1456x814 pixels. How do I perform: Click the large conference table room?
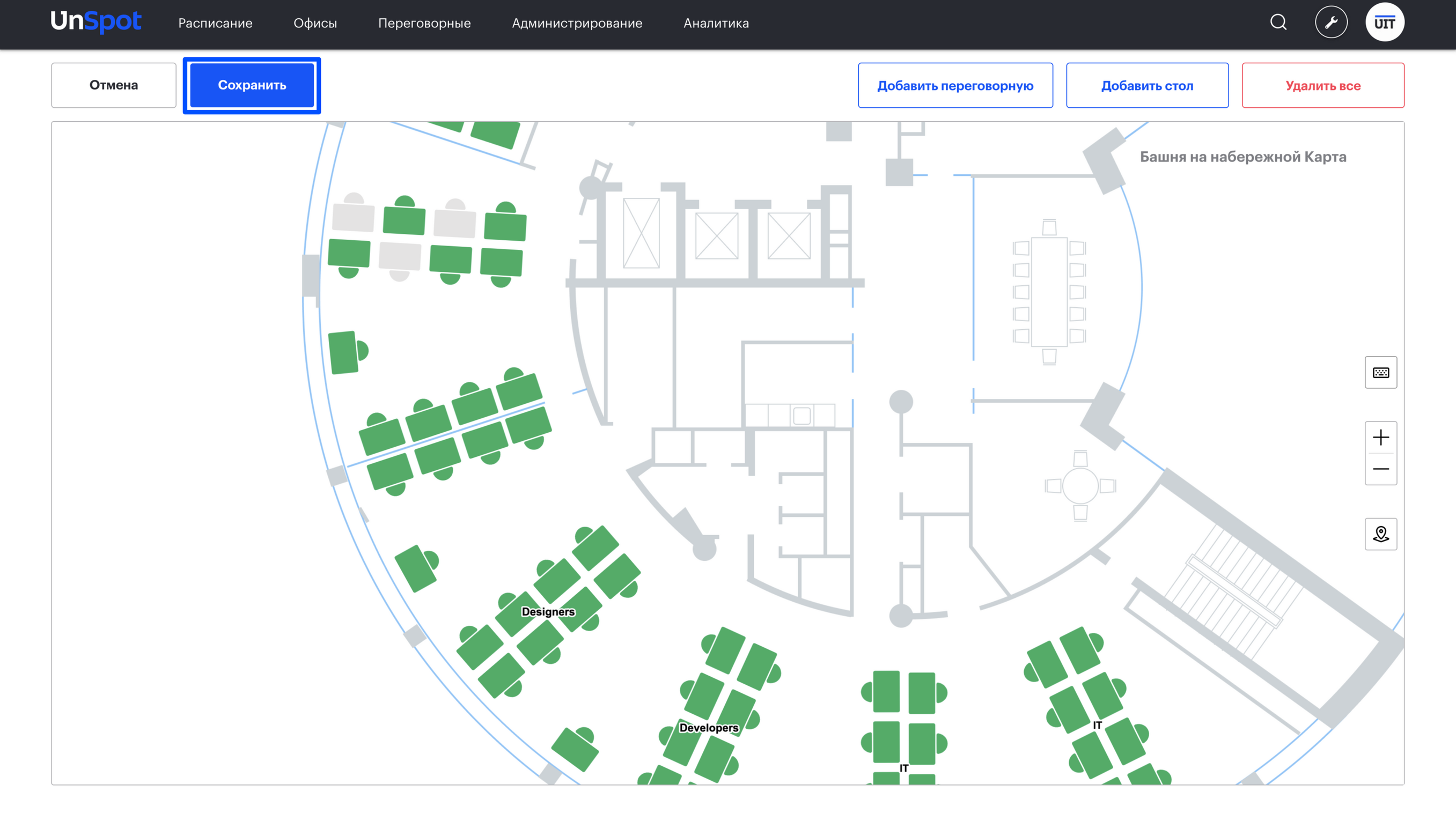[x=1049, y=292]
